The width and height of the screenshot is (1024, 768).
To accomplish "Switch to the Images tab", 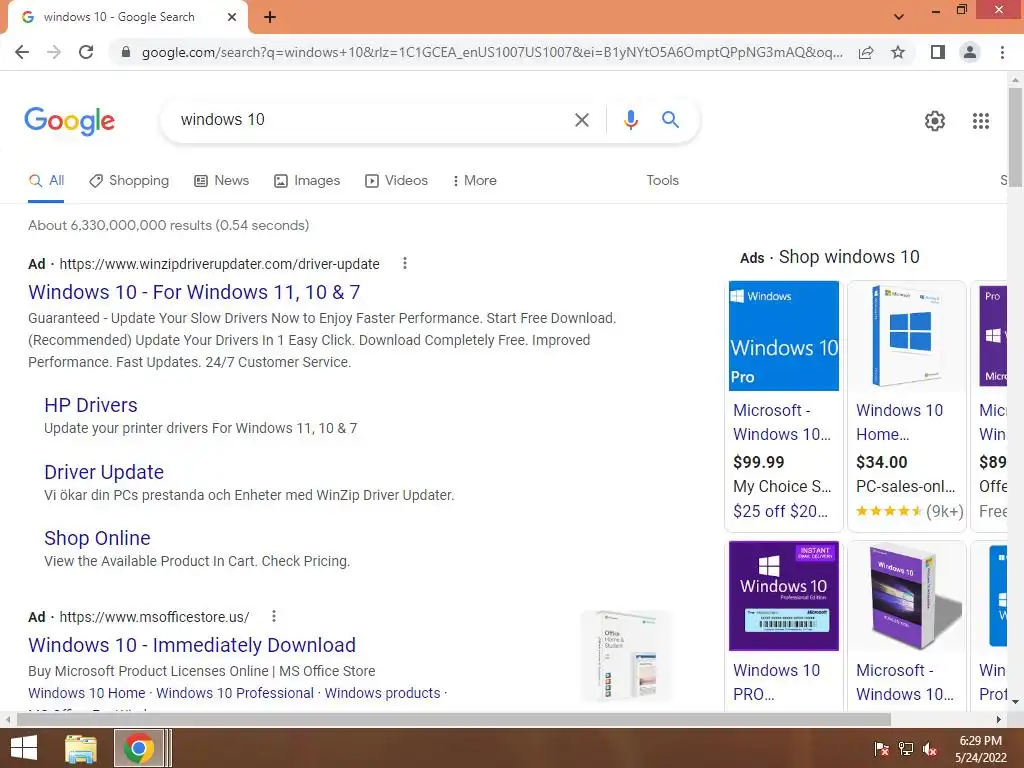I will click(x=308, y=181).
